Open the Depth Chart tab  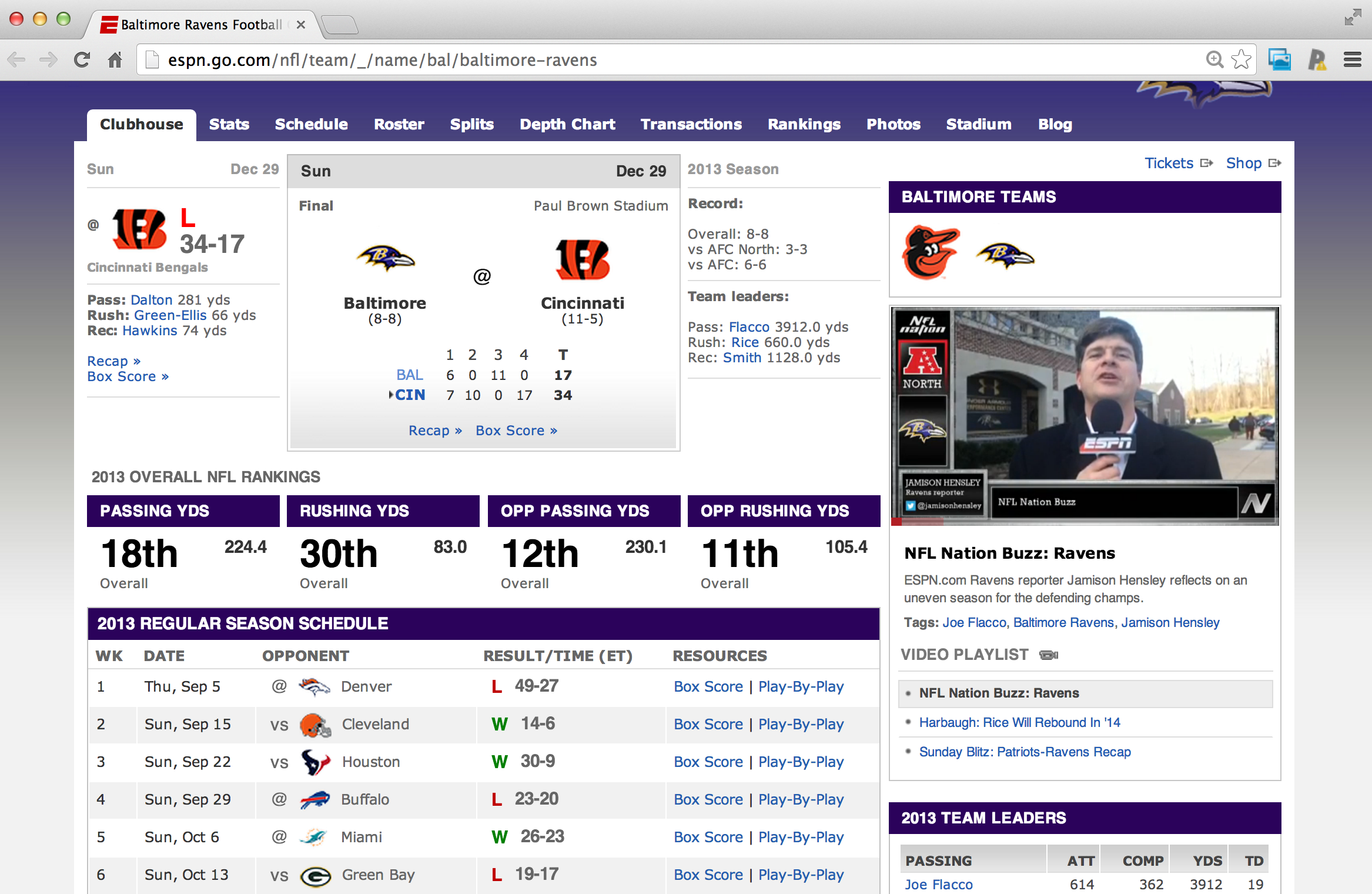click(567, 124)
